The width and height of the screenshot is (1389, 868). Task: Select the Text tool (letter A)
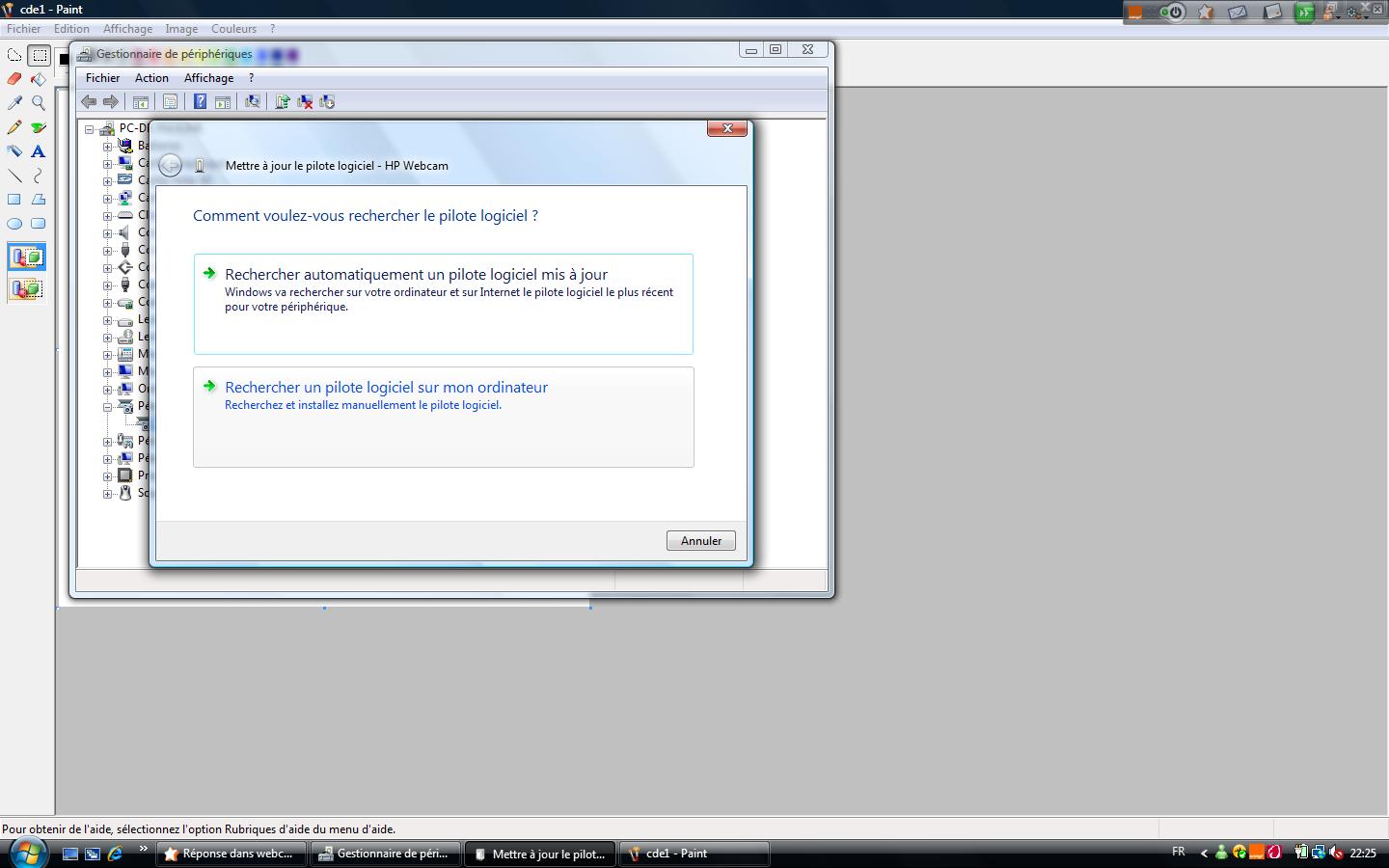click(39, 151)
